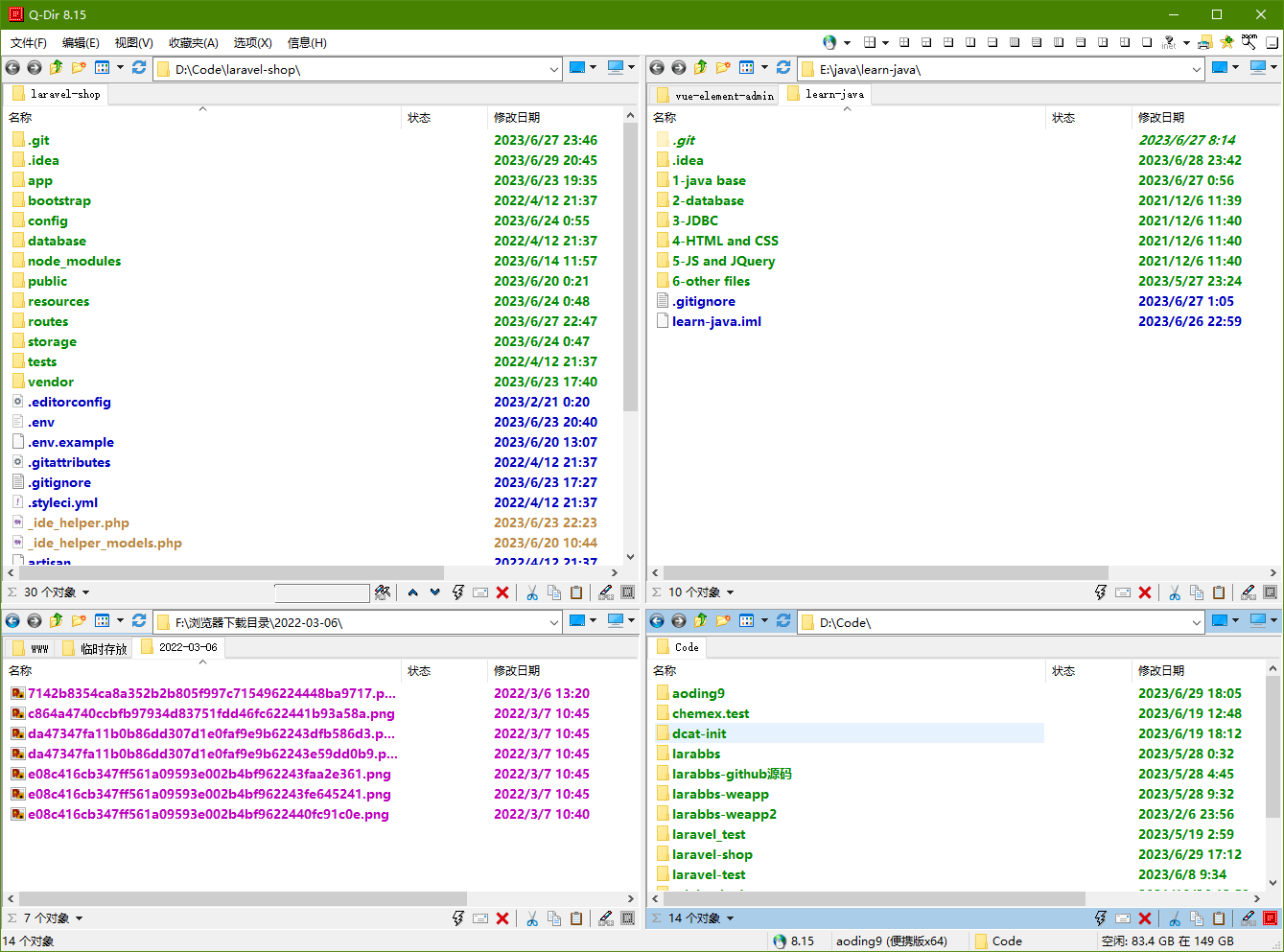Image resolution: width=1284 pixels, height=952 pixels.
Task: Click lightning bolt icon in Code pane status bar
Action: 1101,918
